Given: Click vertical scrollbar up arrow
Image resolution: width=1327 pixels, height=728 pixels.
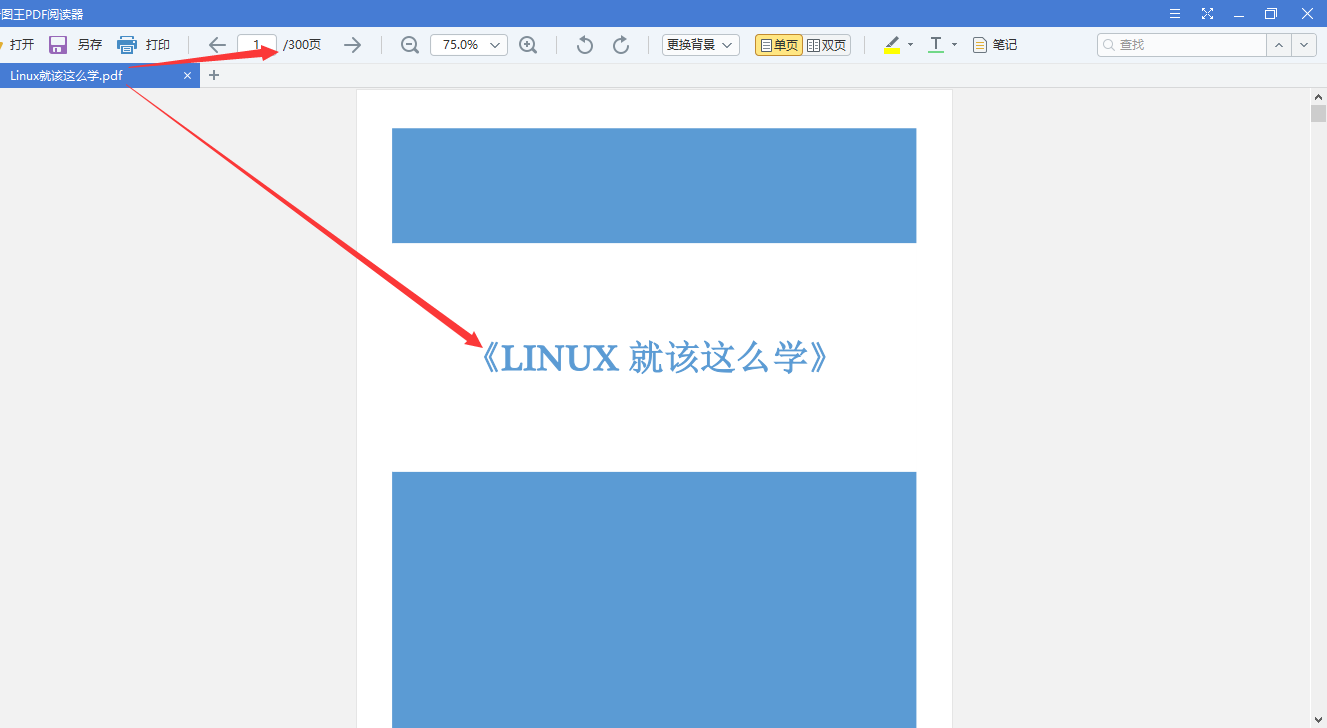Looking at the screenshot, I should 1319,96.
